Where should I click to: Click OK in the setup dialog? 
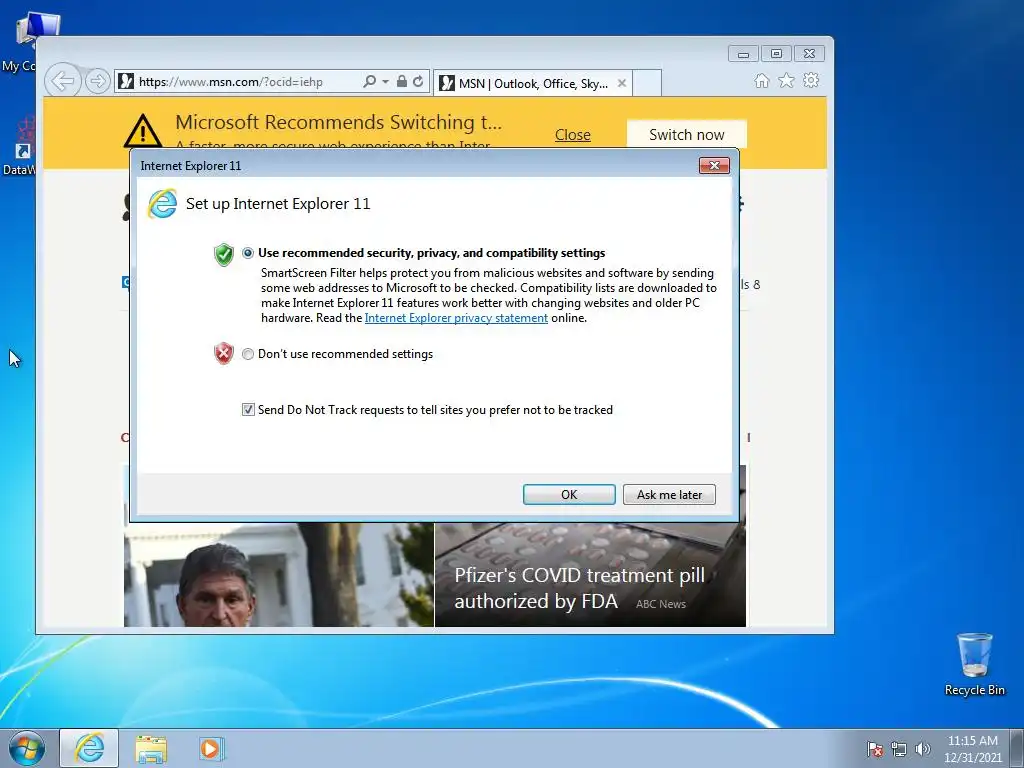coord(569,494)
